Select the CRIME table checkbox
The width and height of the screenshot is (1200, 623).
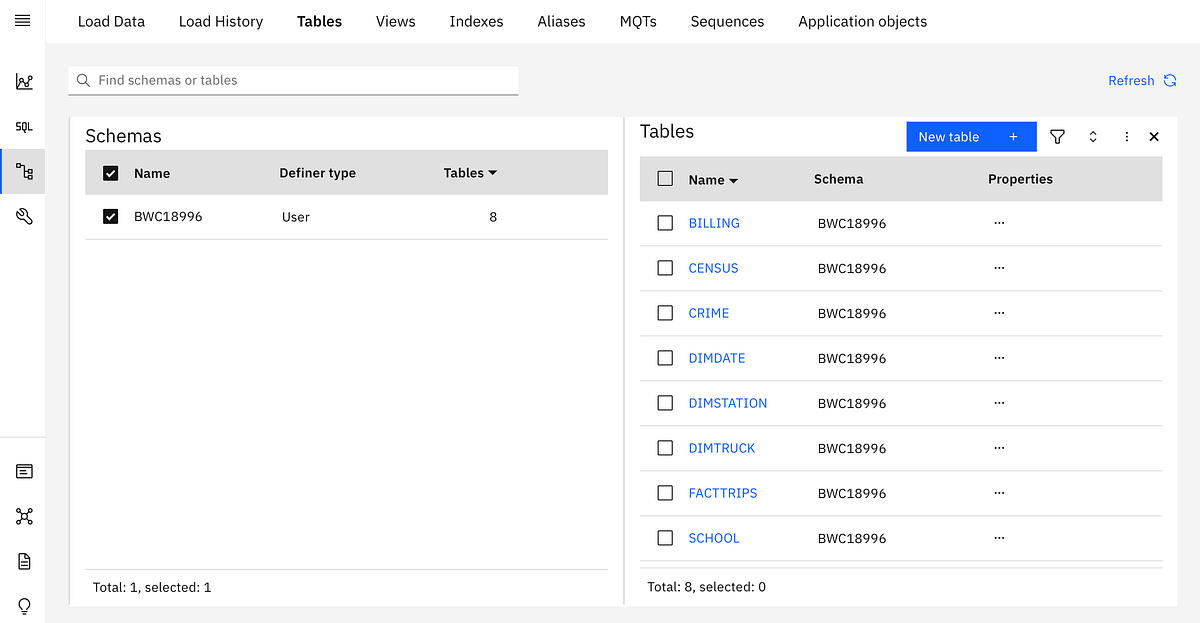[x=665, y=313]
